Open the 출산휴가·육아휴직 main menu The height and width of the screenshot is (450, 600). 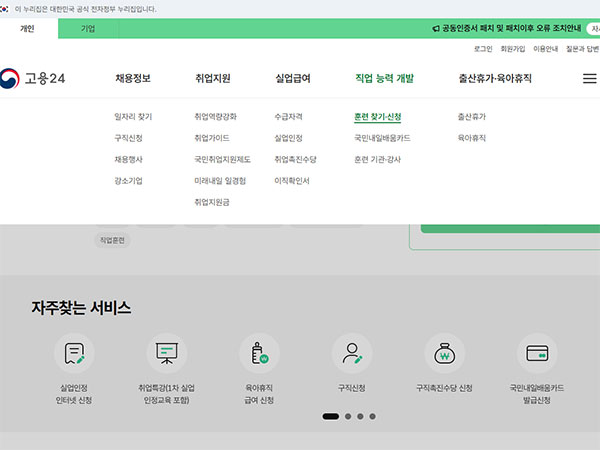point(495,78)
